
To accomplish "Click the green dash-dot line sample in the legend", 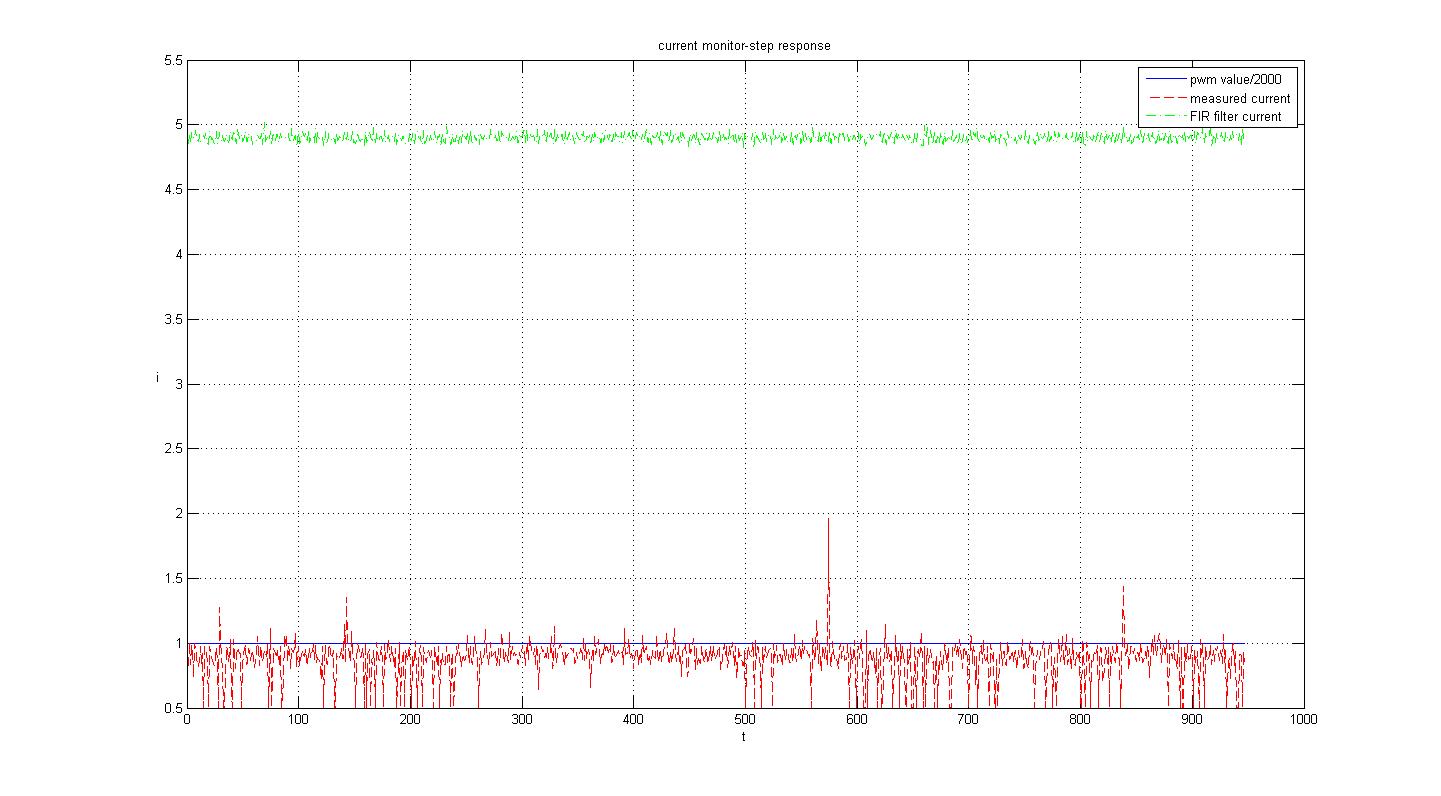I will (x=1164, y=117).
